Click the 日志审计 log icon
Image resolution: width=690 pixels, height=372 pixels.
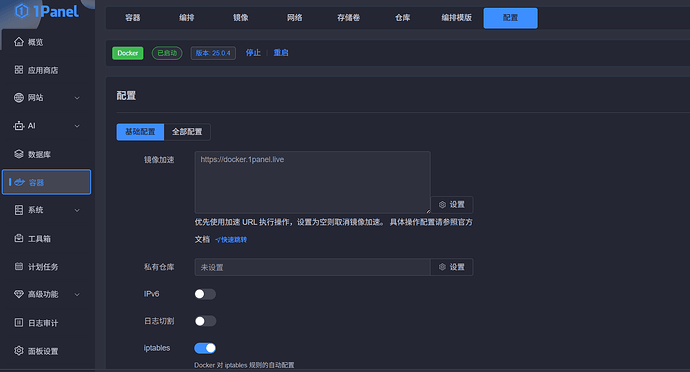(x=18, y=323)
